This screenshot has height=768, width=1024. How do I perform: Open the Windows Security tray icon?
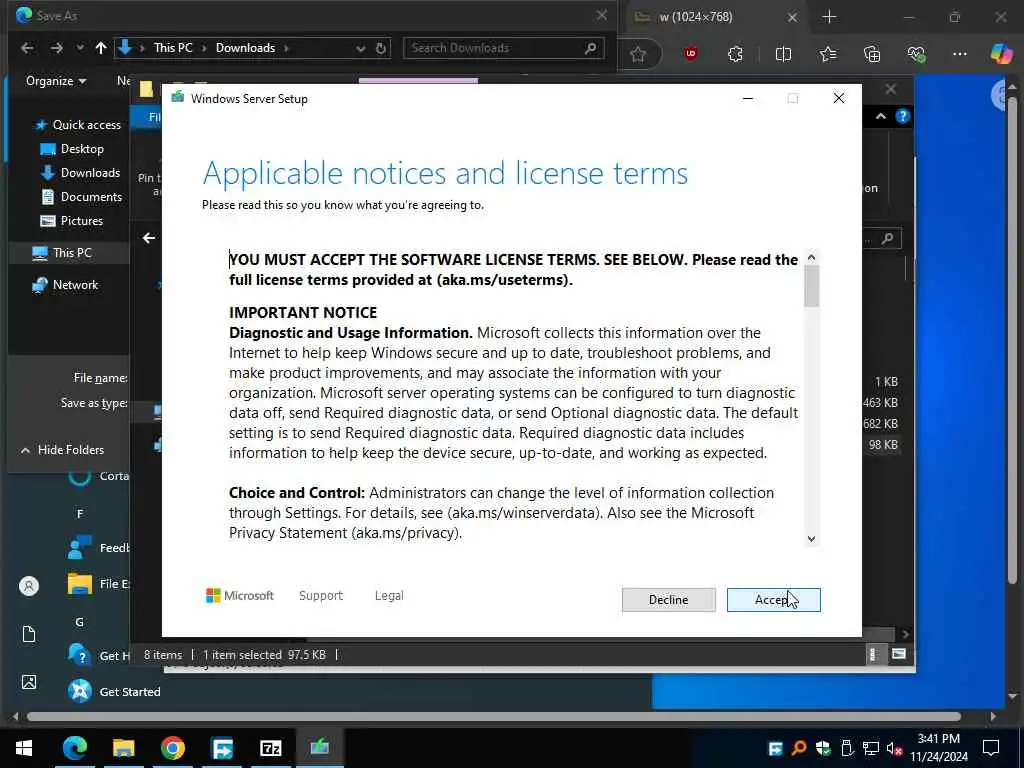click(x=823, y=748)
